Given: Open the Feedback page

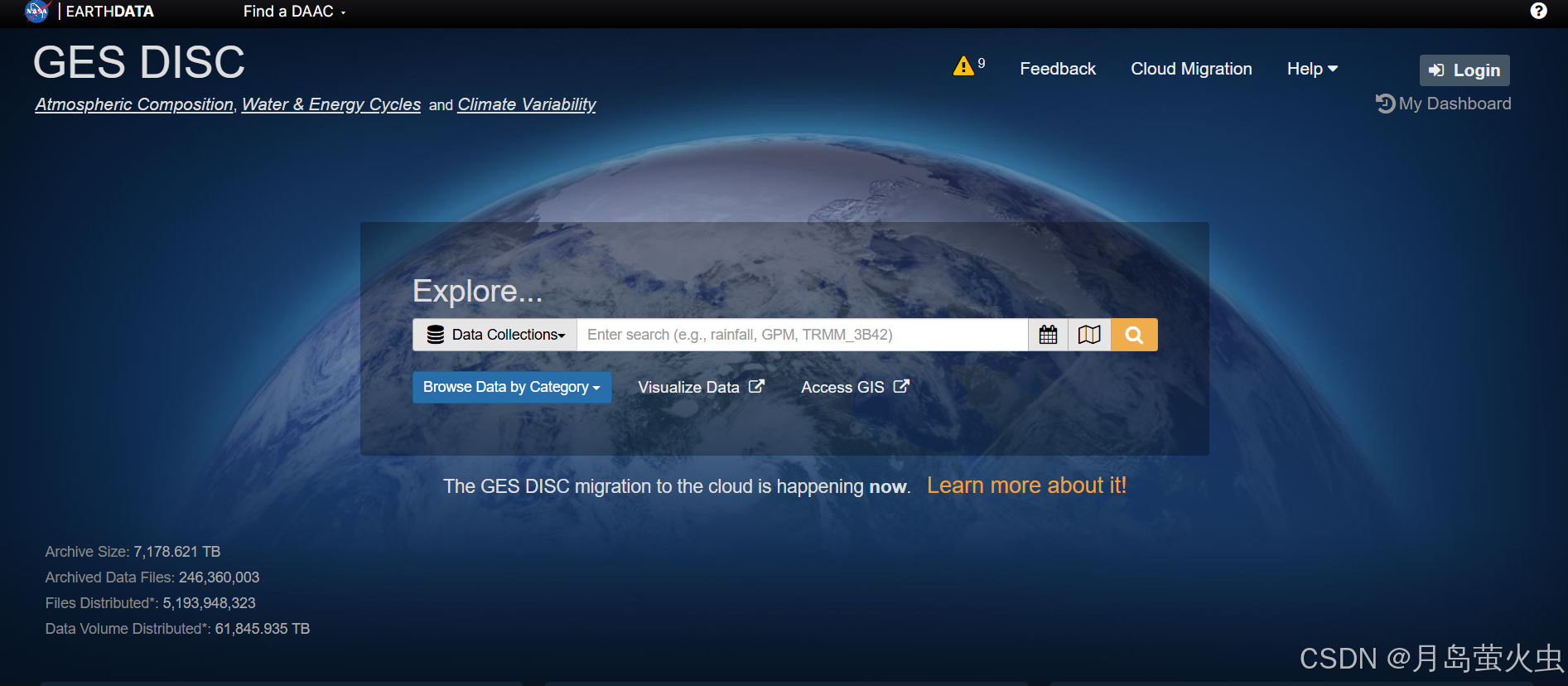Looking at the screenshot, I should 1058,69.
